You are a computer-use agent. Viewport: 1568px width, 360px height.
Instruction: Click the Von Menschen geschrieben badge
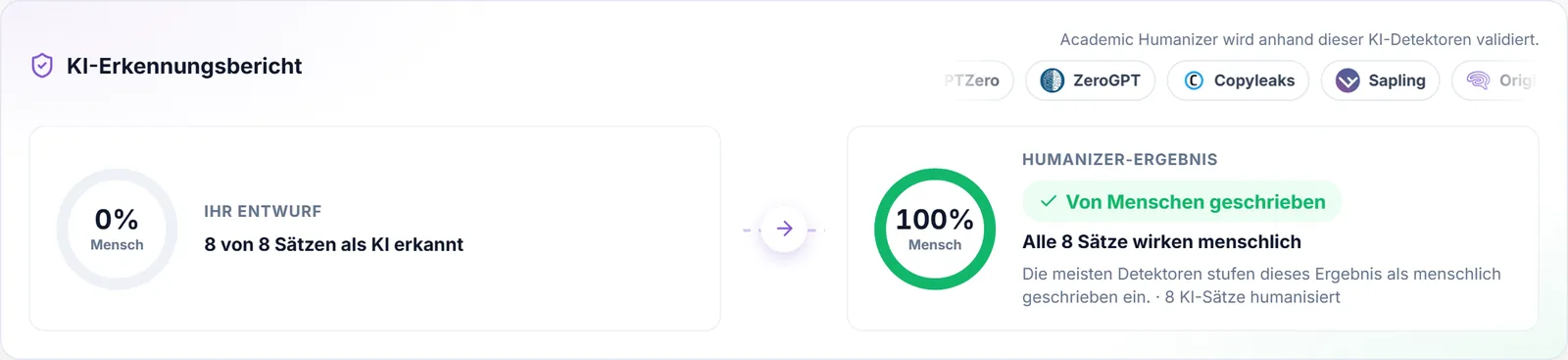1182,202
